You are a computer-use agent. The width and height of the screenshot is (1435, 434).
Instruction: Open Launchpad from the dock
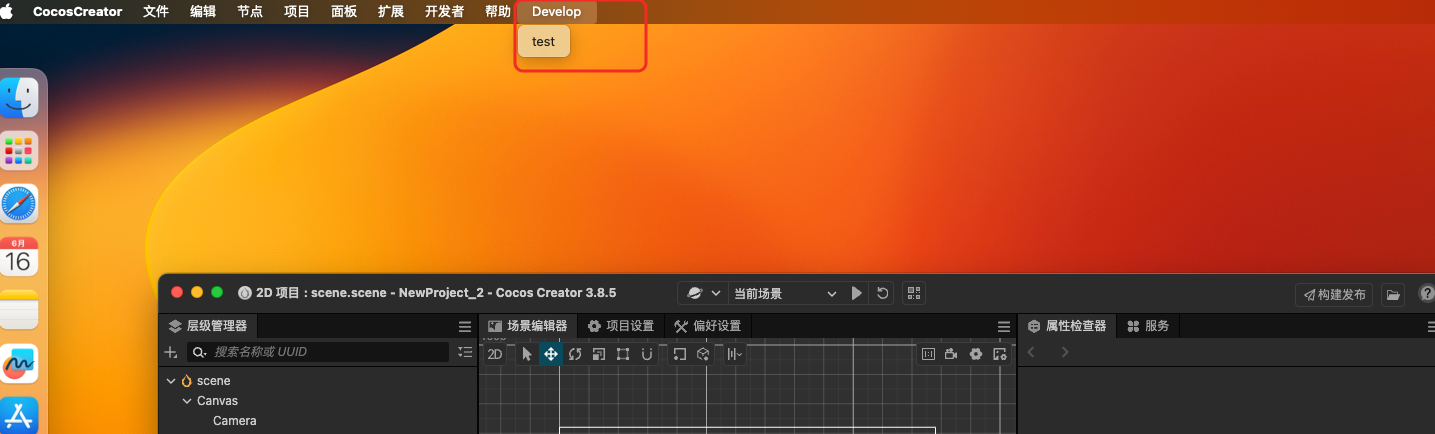[19, 151]
